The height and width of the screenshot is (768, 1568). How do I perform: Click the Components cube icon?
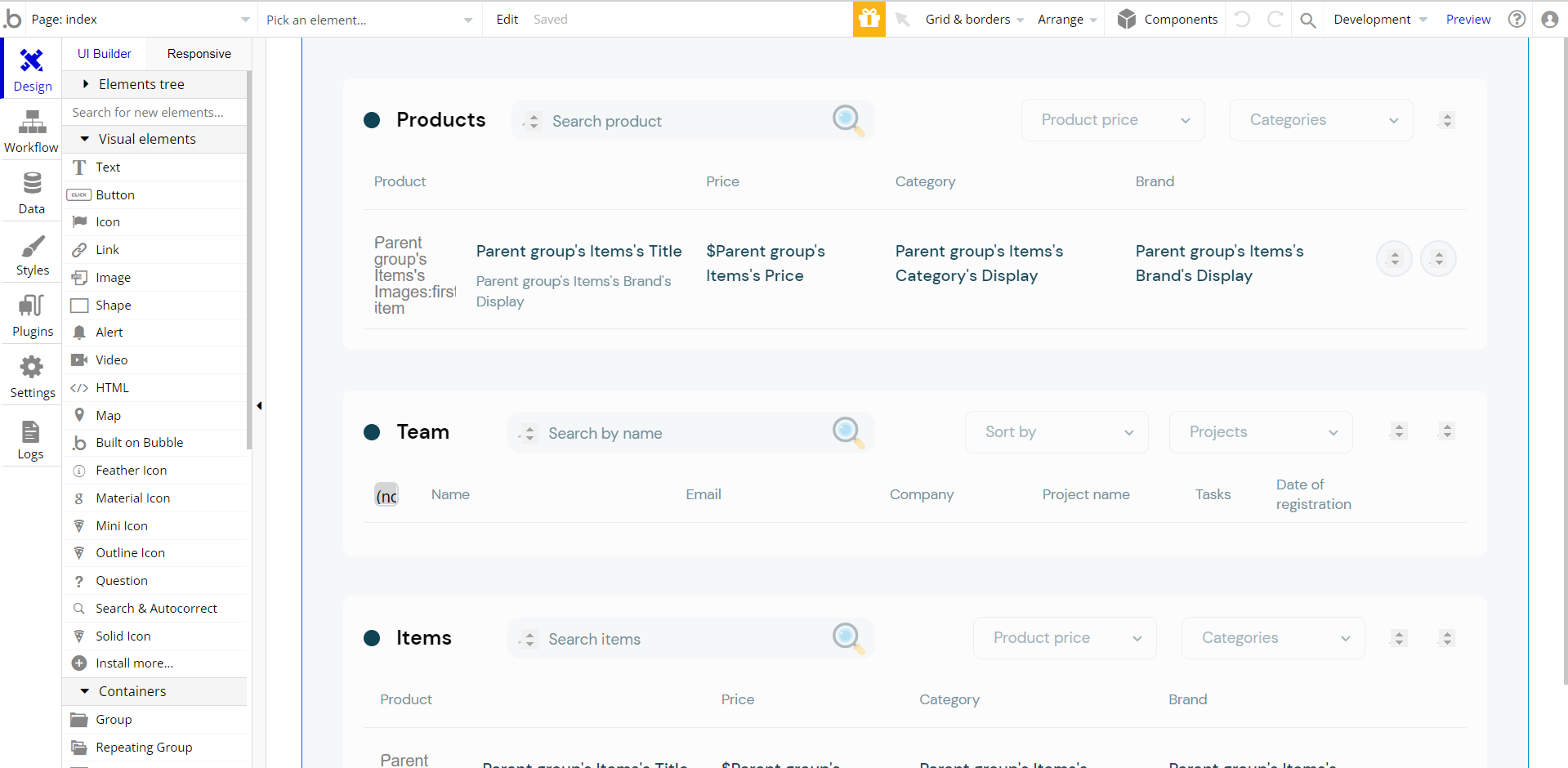pyautogui.click(x=1127, y=19)
